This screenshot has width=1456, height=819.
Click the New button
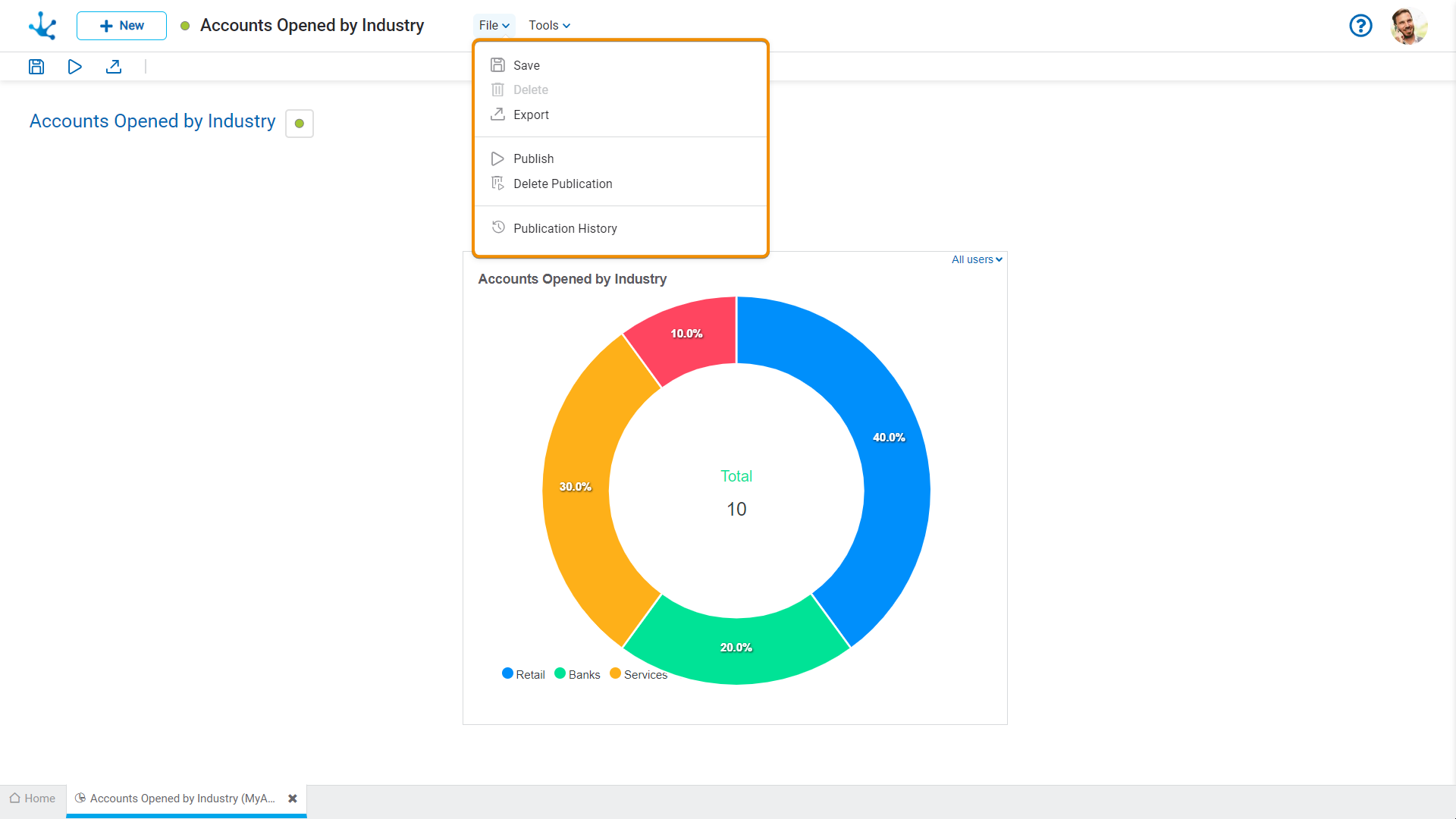pyautogui.click(x=121, y=26)
